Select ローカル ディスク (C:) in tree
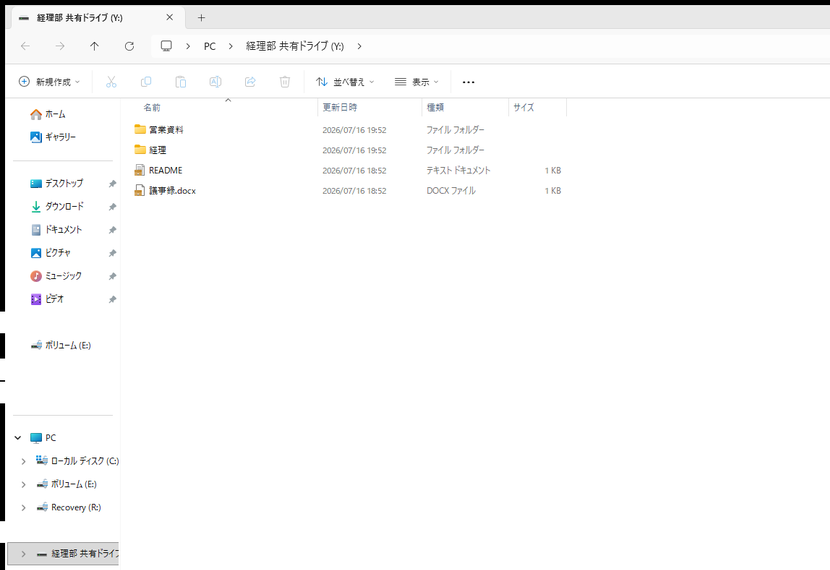The width and height of the screenshot is (830, 570). pyautogui.click(x=77, y=461)
